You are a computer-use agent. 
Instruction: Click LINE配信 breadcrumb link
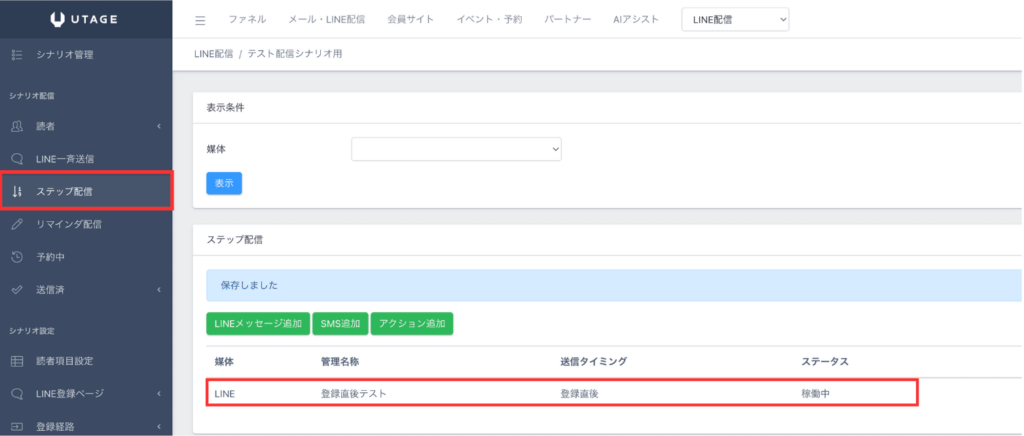pos(214,54)
